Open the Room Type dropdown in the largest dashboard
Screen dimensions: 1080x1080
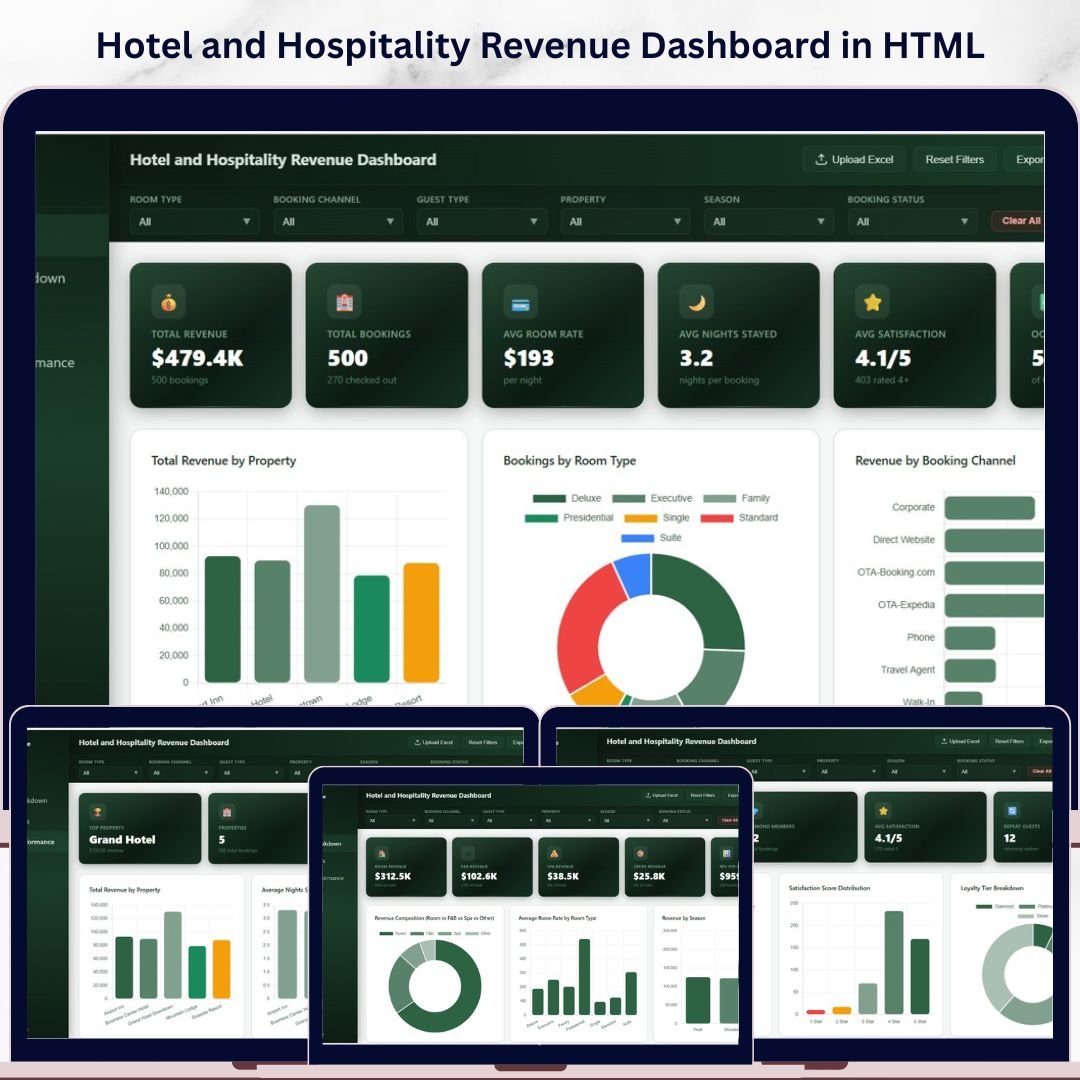point(195,221)
